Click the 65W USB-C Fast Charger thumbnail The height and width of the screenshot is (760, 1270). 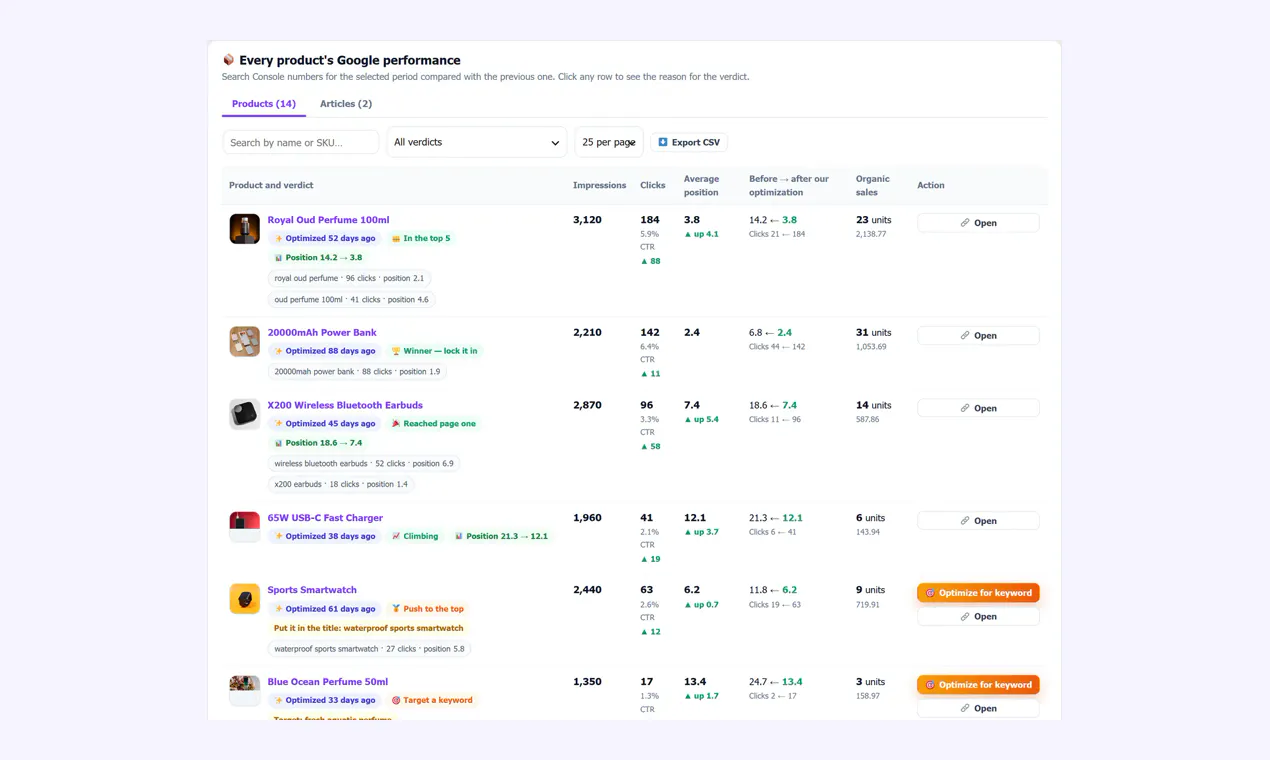pos(244,527)
